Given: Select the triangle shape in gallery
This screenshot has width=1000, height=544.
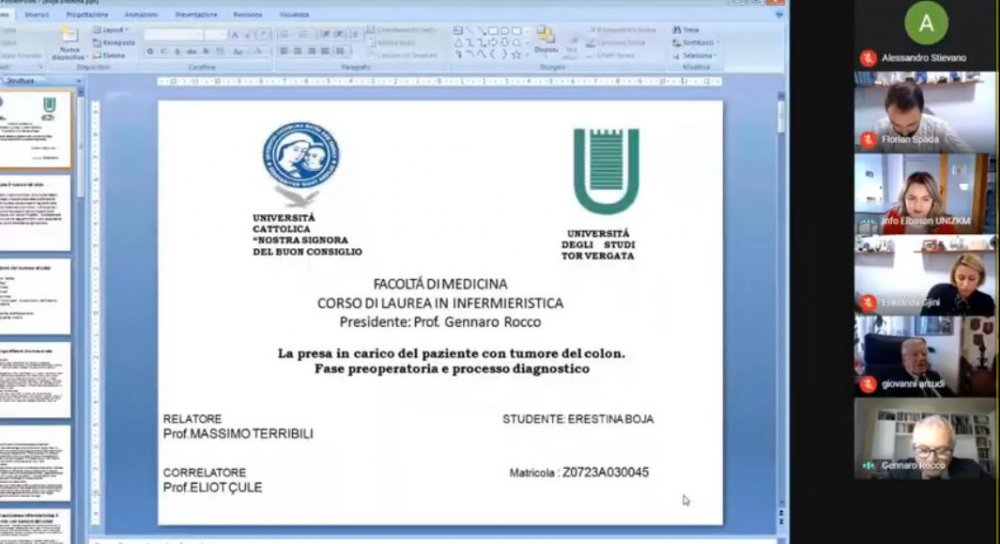Looking at the screenshot, I should pyautogui.click(x=458, y=43).
